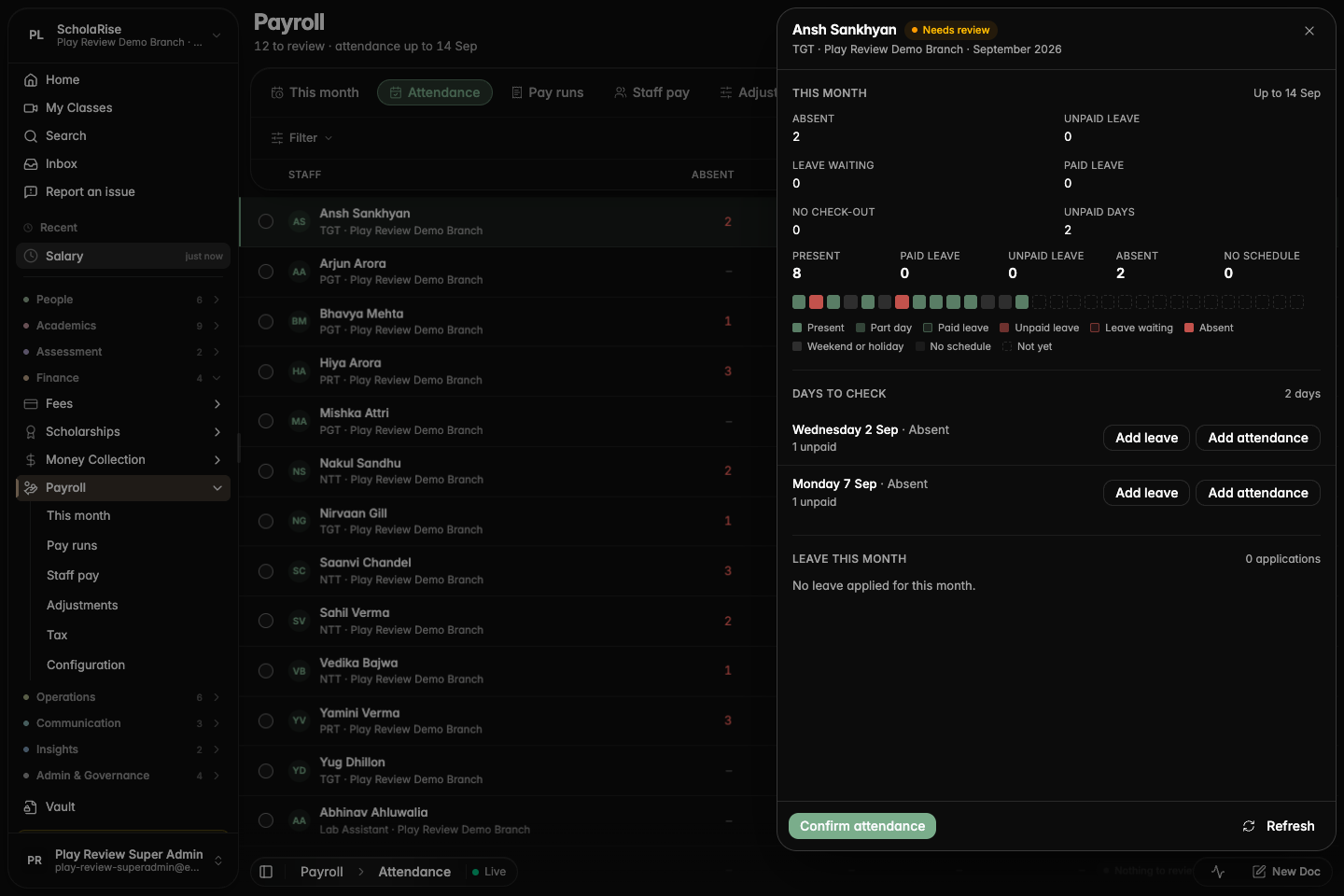Click the New Doc button
Screen dimensions: 1344x896
(x=1287, y=872)
